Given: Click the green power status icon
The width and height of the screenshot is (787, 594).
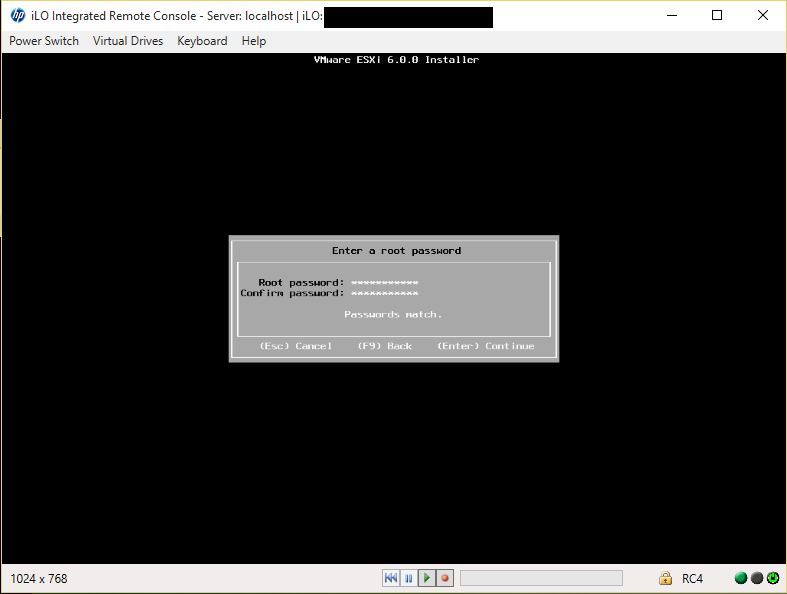Looking at the screenshot, I should coord(773,578).
